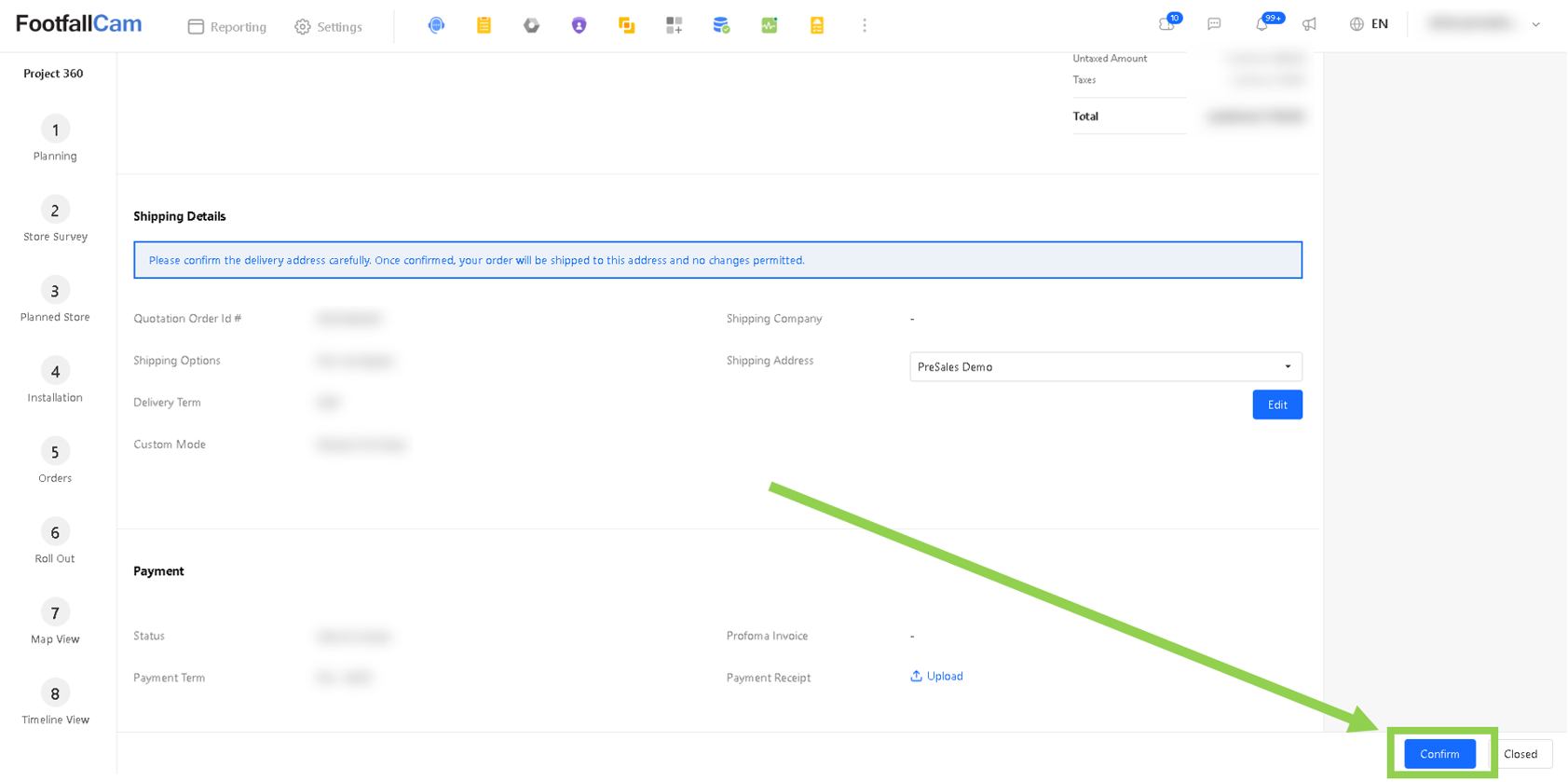Click the yellow checklist document icon

tap(817, 25)
